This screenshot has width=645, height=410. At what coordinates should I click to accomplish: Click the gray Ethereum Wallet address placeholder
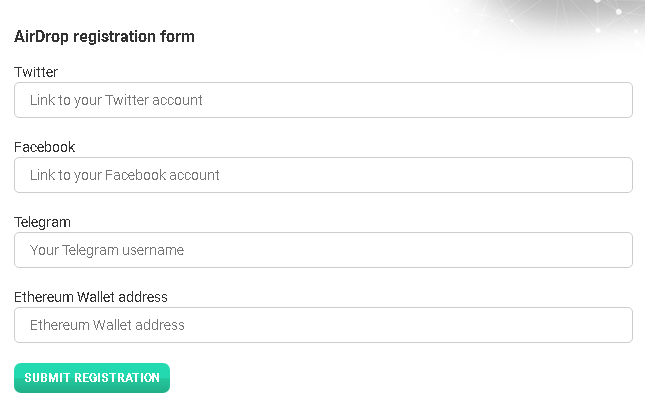tap(107, 325)
